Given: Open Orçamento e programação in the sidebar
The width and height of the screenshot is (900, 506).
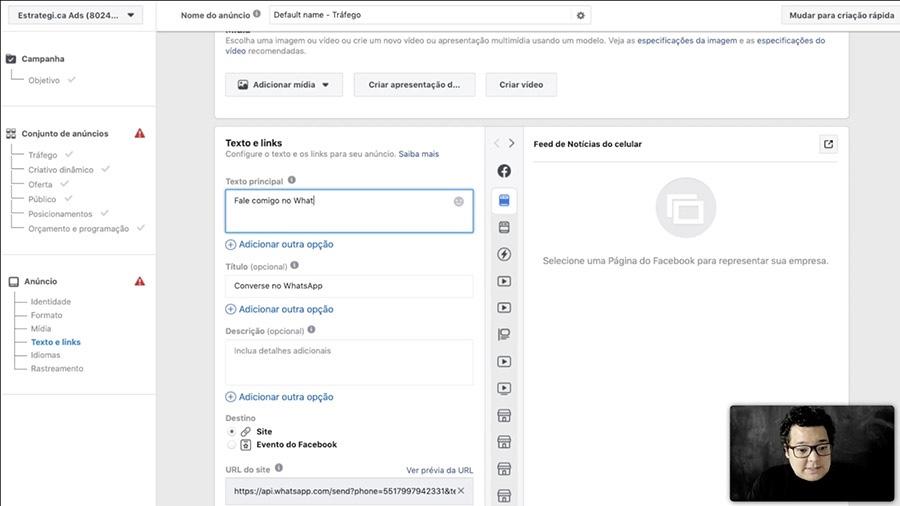Looking at the screenshot, I should click(x=79, y=229).
